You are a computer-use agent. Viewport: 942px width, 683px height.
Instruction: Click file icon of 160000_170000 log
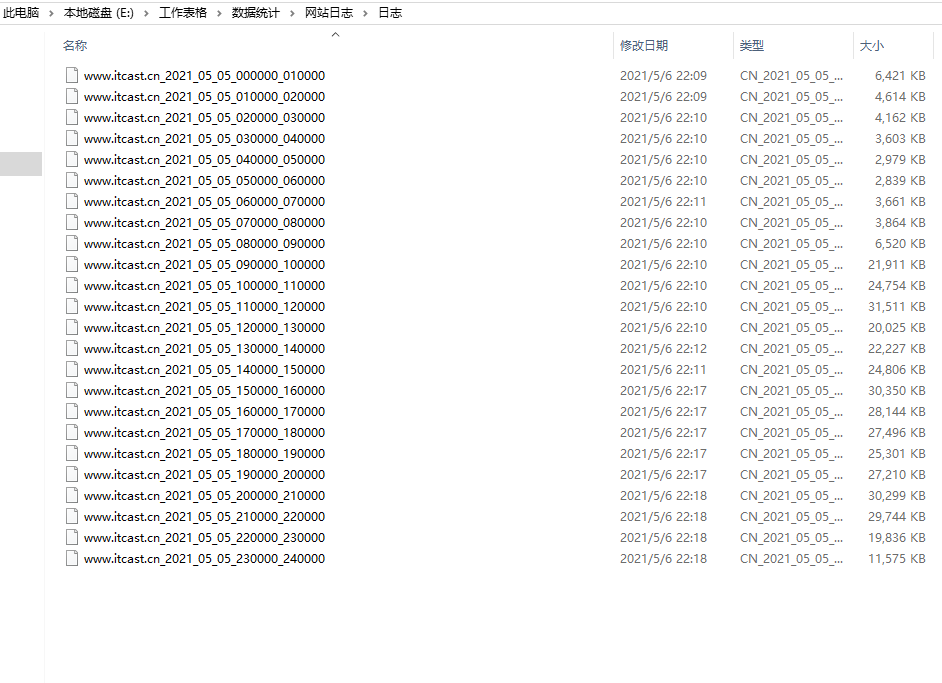coord(72,411)
